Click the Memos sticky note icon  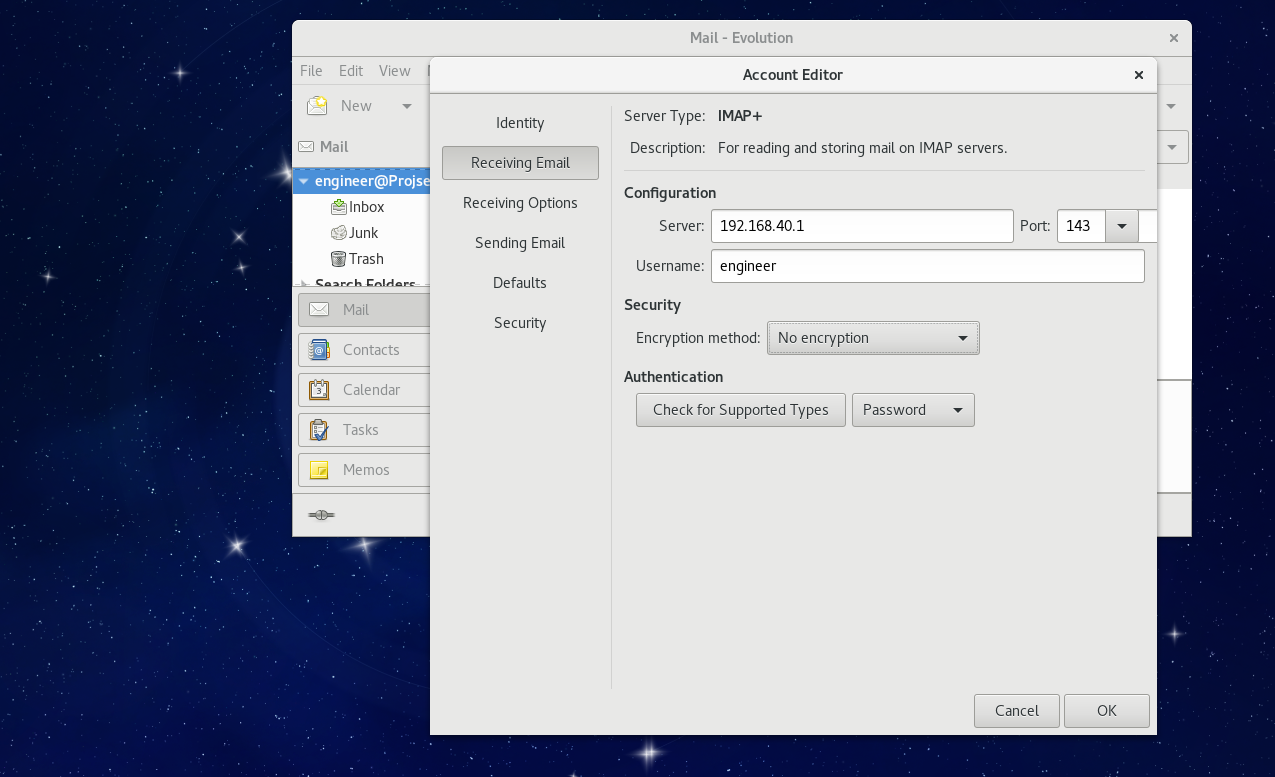click(x=319, y=470)
